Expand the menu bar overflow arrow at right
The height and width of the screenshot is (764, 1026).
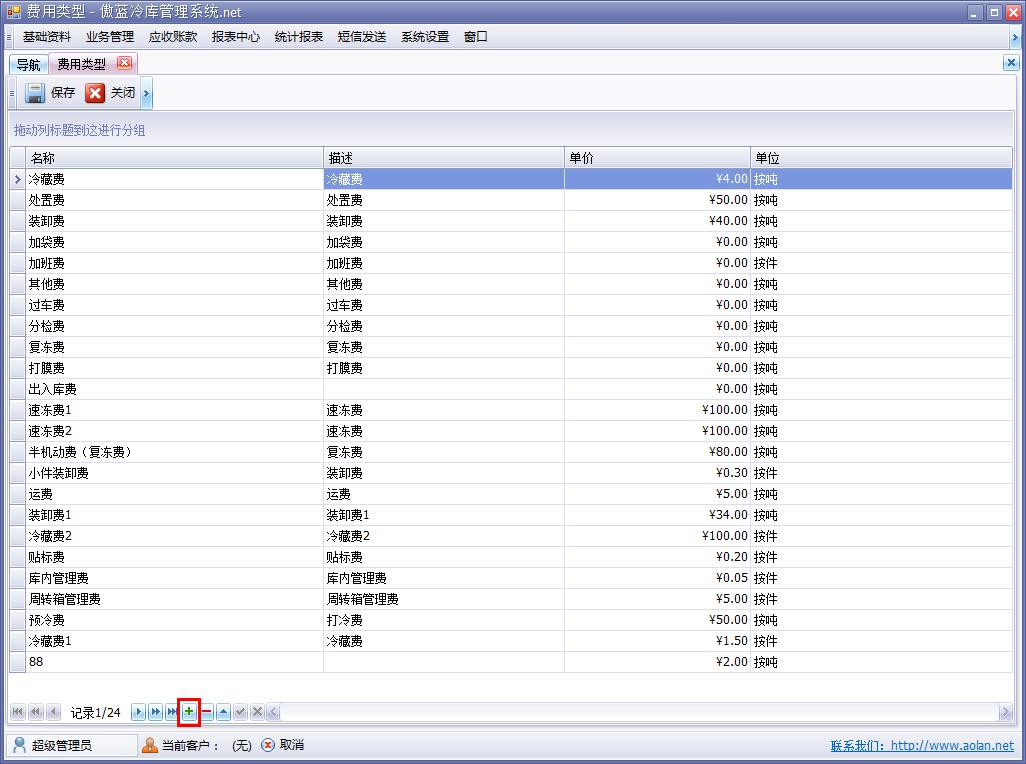pyautogui.click(x=1015, y=37)
